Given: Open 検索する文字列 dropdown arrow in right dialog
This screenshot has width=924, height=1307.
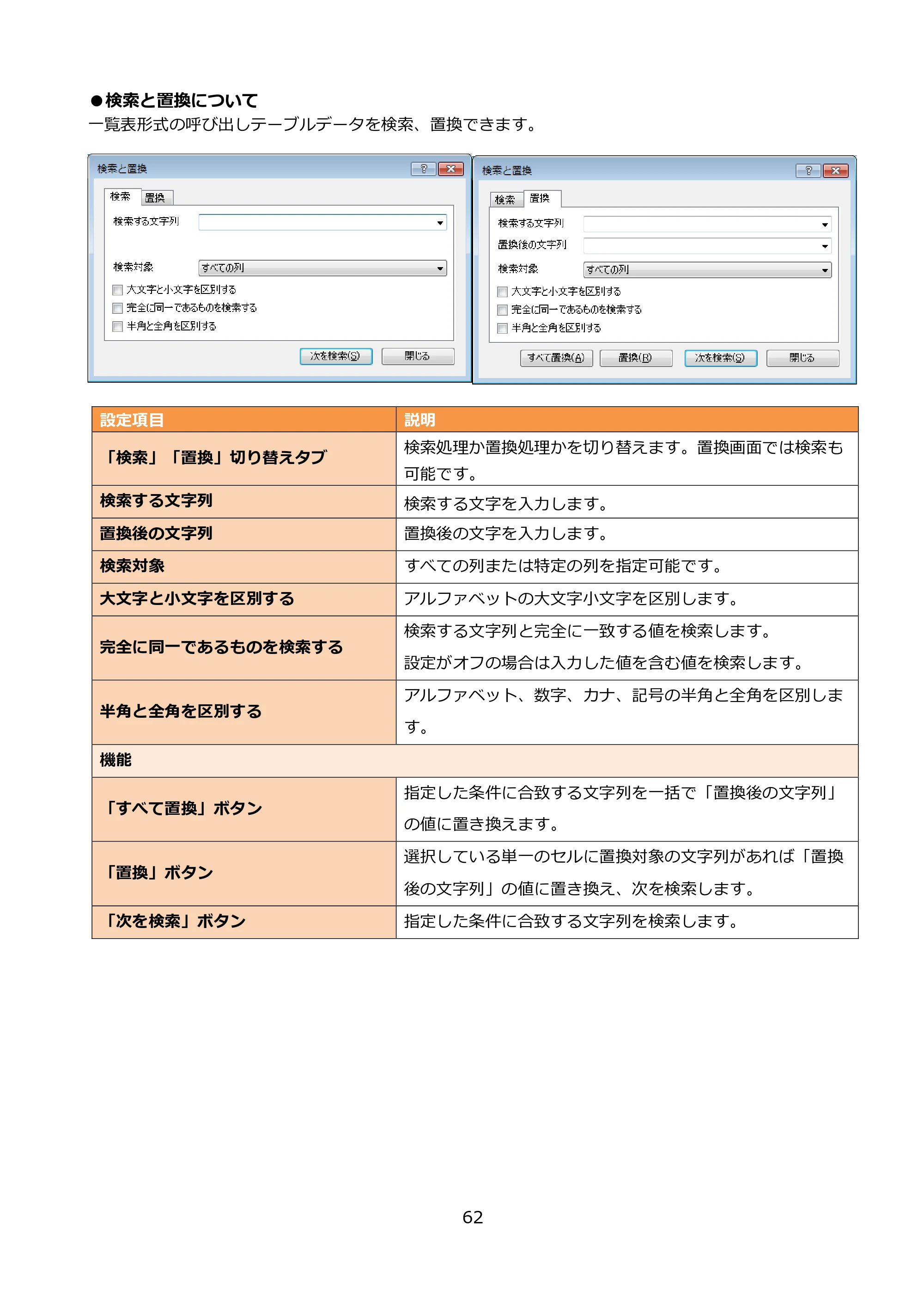Looking at the screenshot, I should 824,224.
